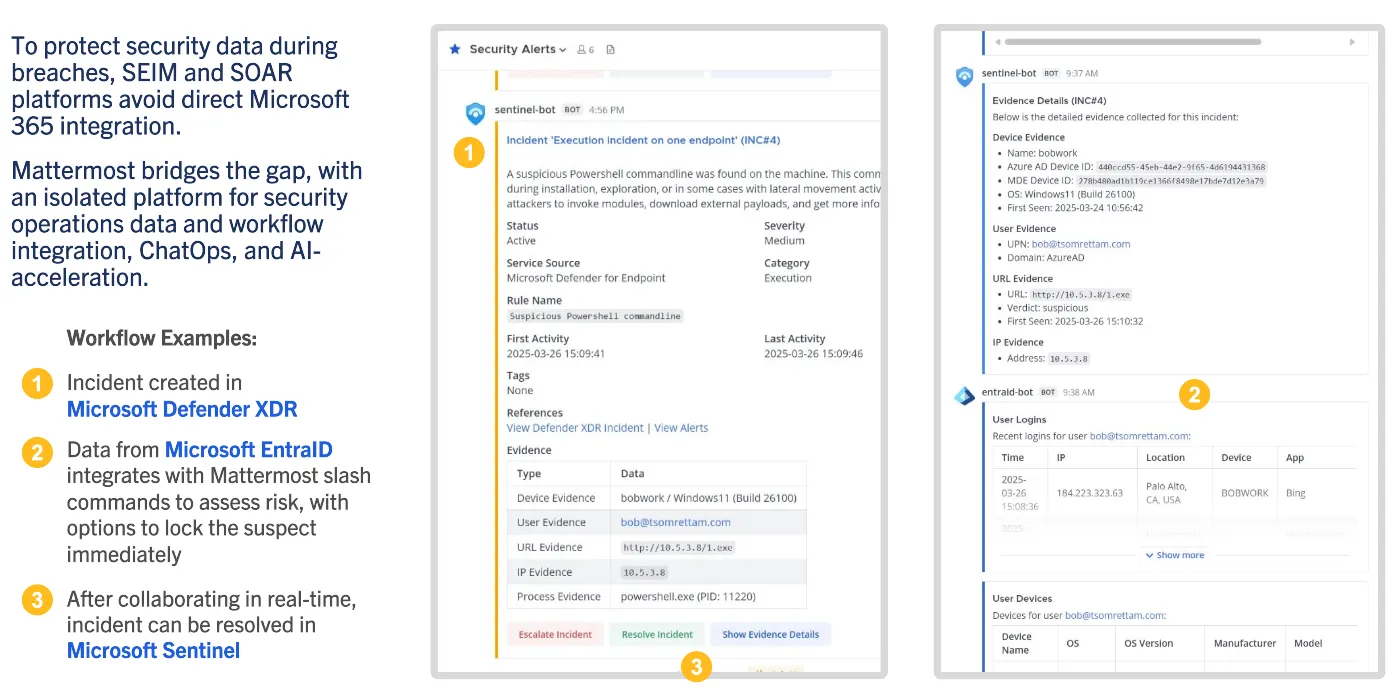
Task: Click the 'Medium' severity value
Action: [x=784, y=241]
